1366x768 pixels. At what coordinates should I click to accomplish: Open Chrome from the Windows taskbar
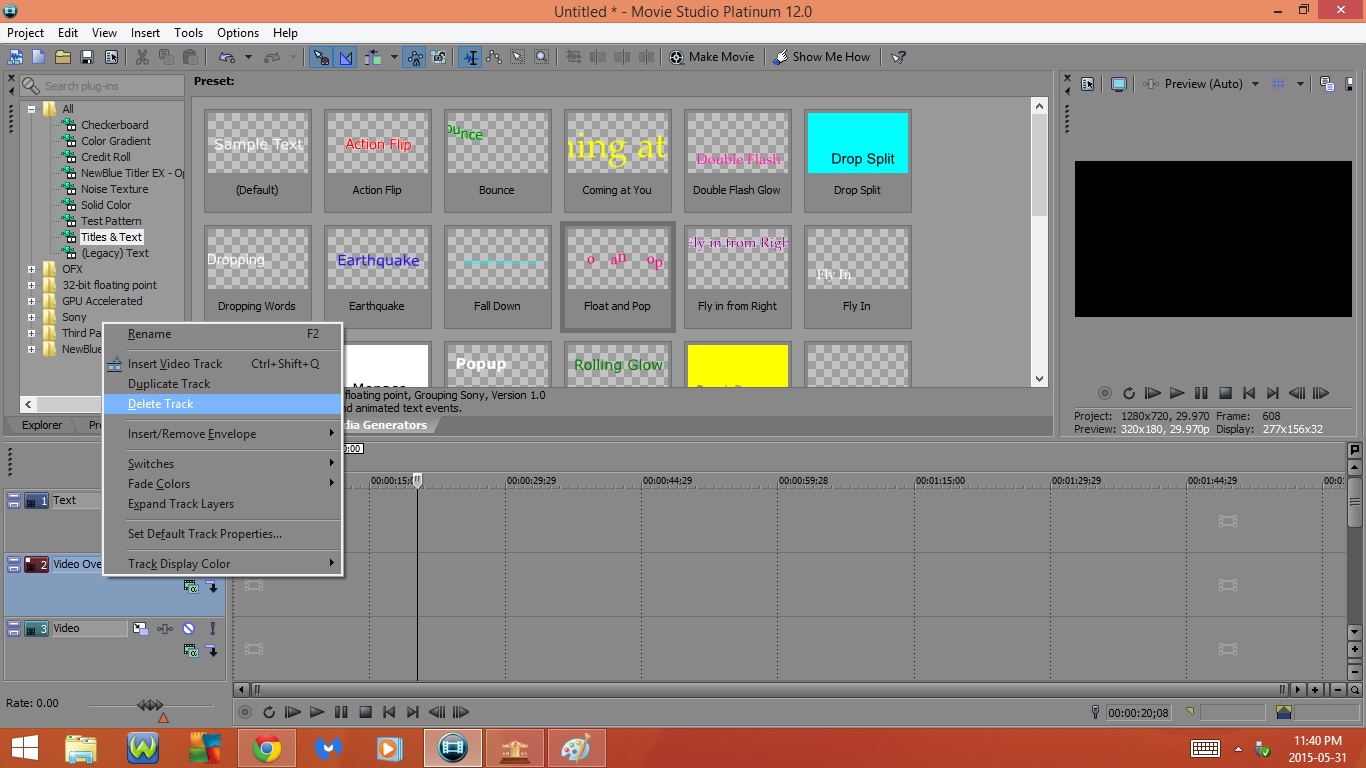(x=266, y=748)
